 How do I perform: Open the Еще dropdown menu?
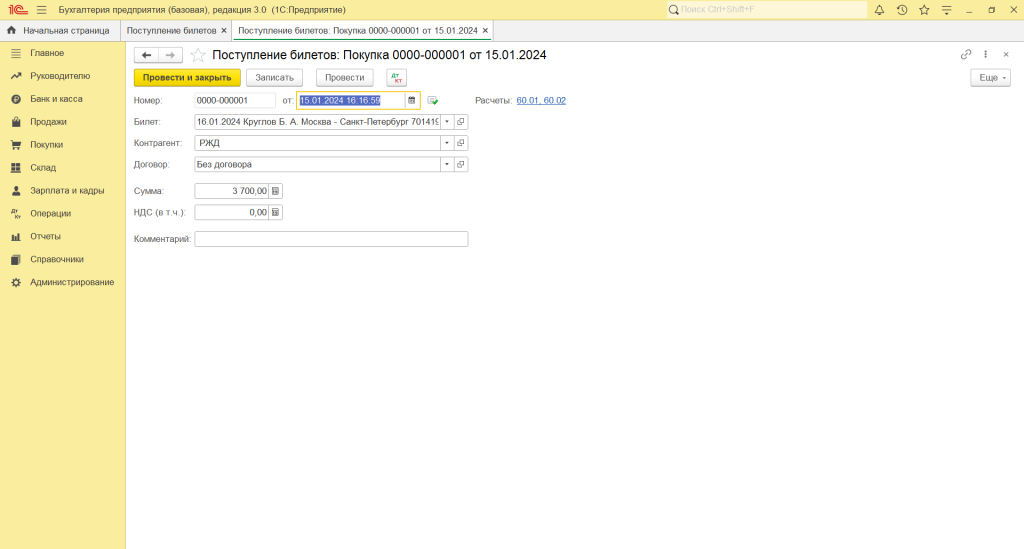pos(990,77)
